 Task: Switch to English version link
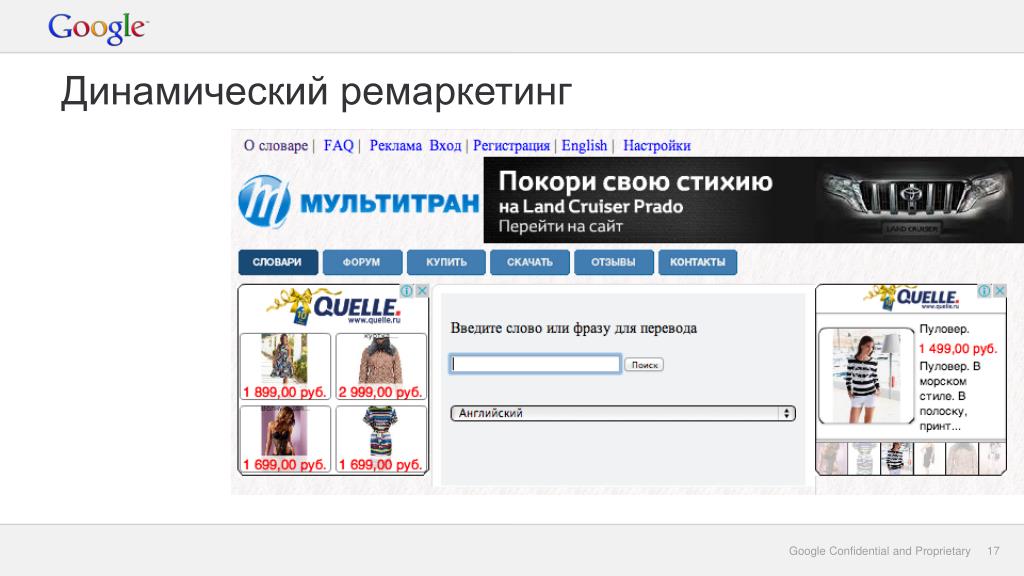pyautogui.click(x=584, y=146)
